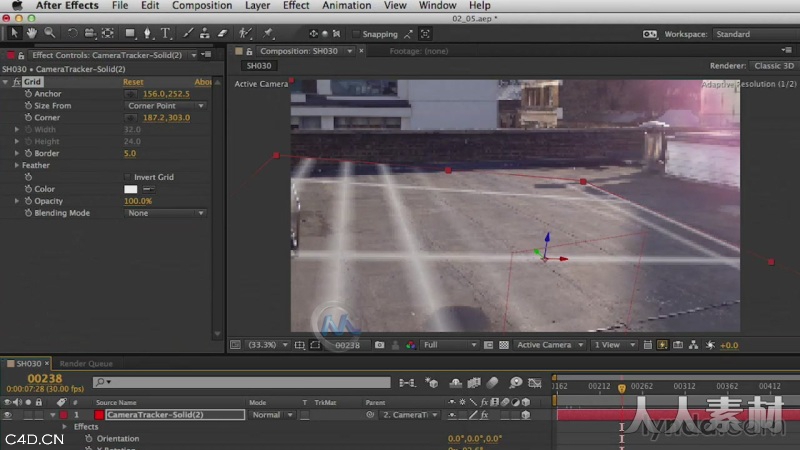The image size is (800, 450).
Task: Select the Zoom magnifier tool
Action: (x=49, y=34)
